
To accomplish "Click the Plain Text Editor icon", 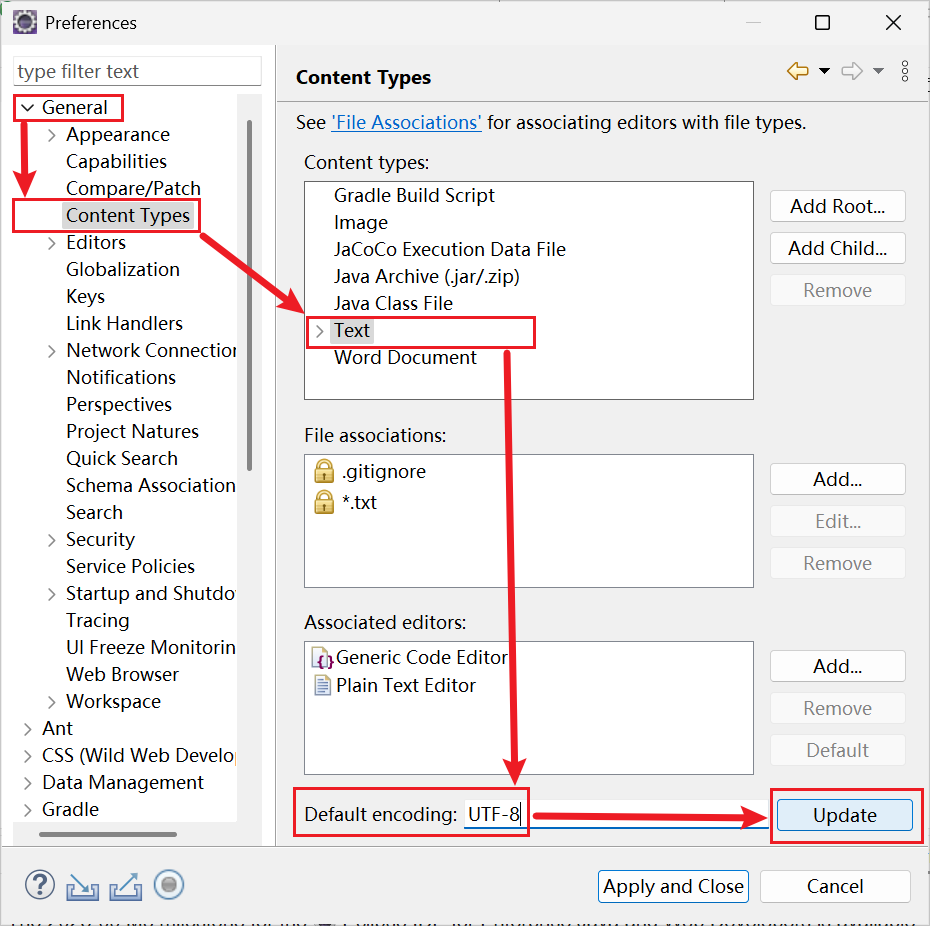I will (x=322, y=685).
